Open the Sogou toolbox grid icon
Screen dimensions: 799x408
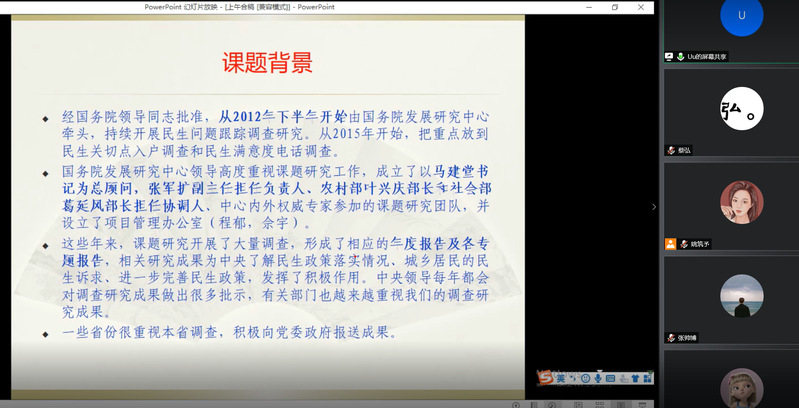(x=646, y=378)
